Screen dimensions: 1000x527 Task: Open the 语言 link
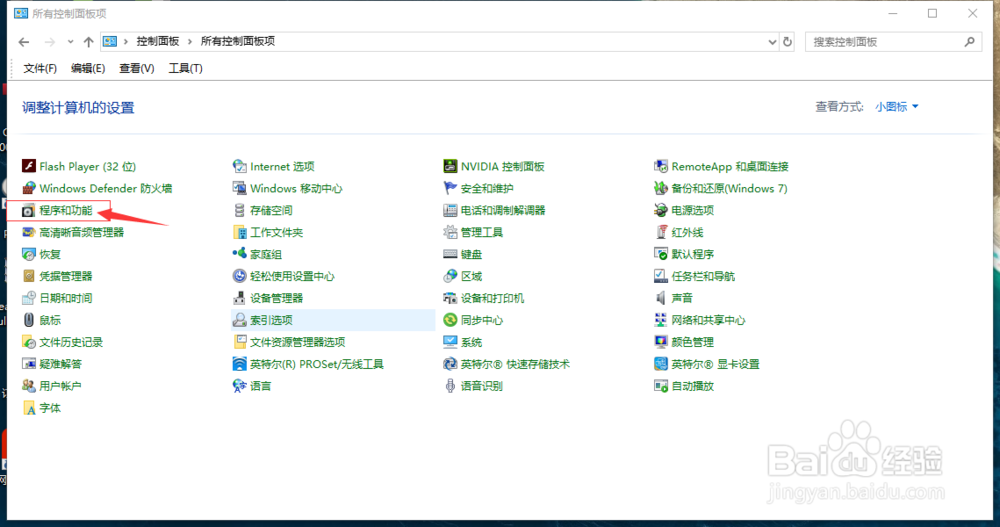[260, 386]
